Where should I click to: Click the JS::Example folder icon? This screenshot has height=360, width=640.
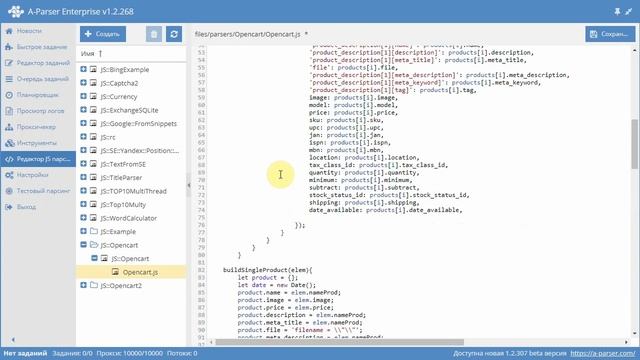(x=94, y=231)
